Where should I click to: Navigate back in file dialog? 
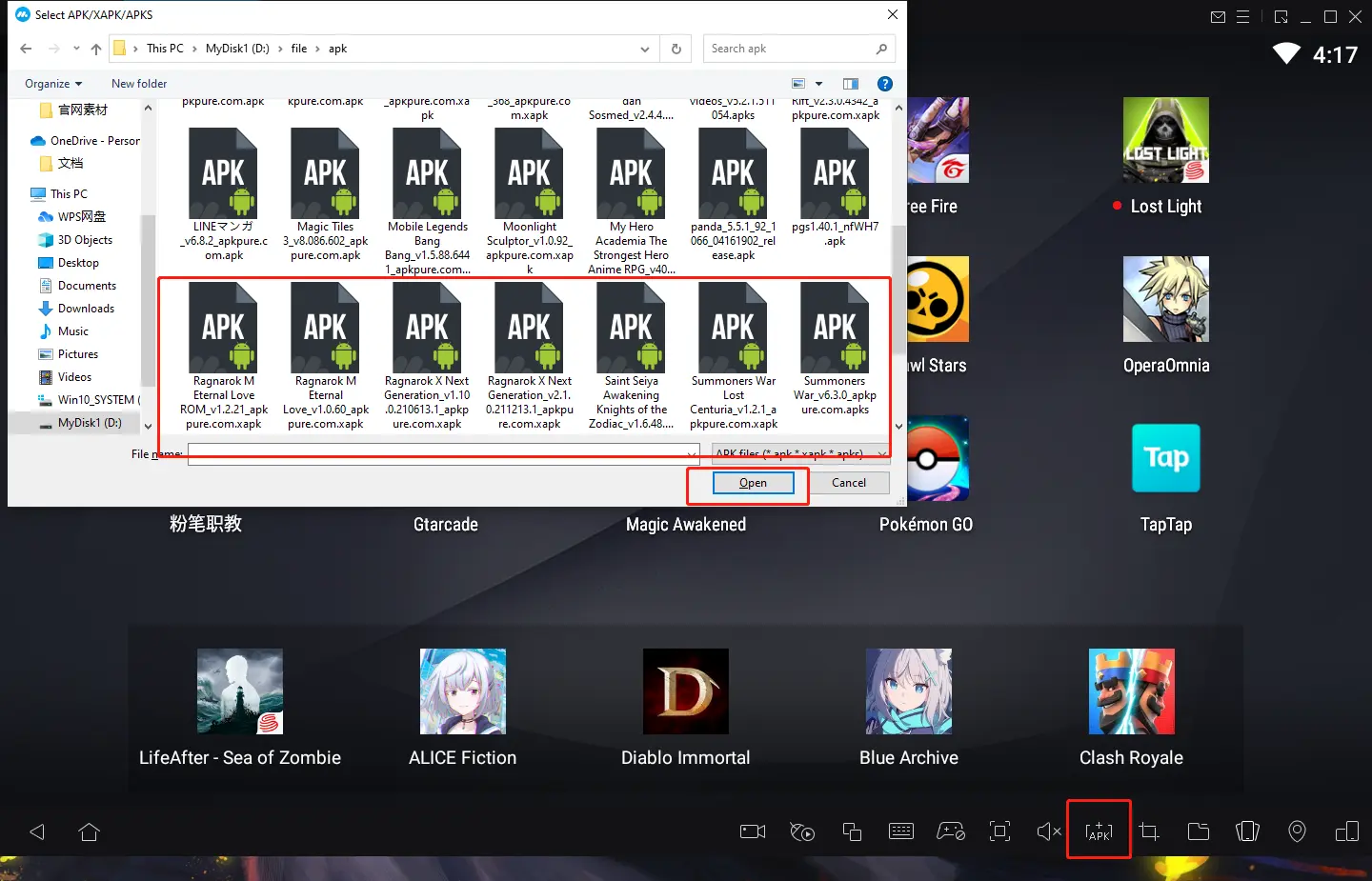[x=26, y=49]
